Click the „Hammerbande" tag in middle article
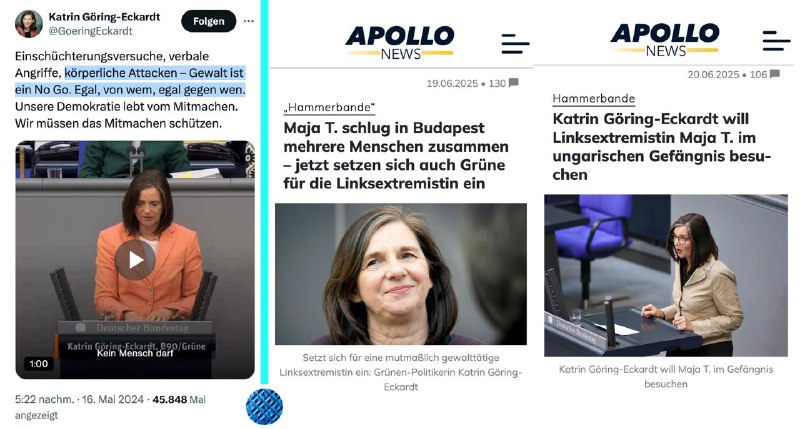Screen dimensions: 800x429 pyautogui.click(x=329, y=108)
